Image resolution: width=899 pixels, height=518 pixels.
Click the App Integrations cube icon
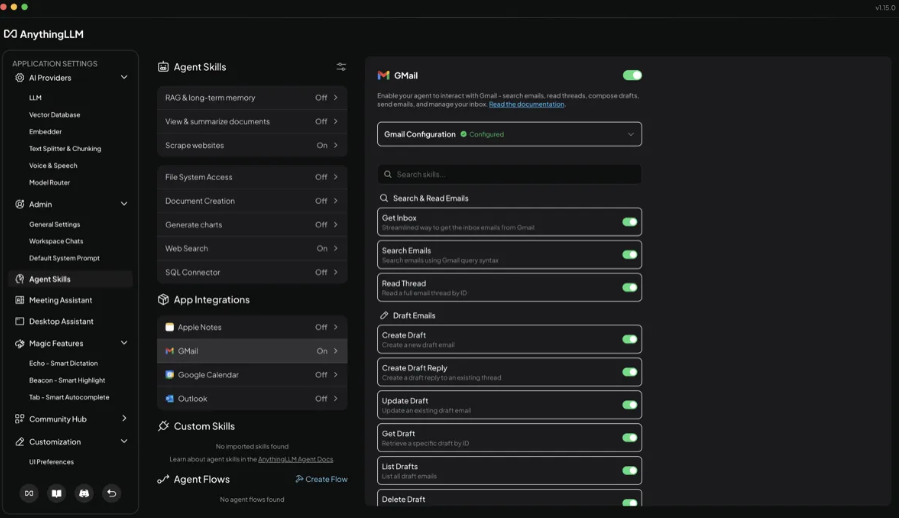coord(163,299)
